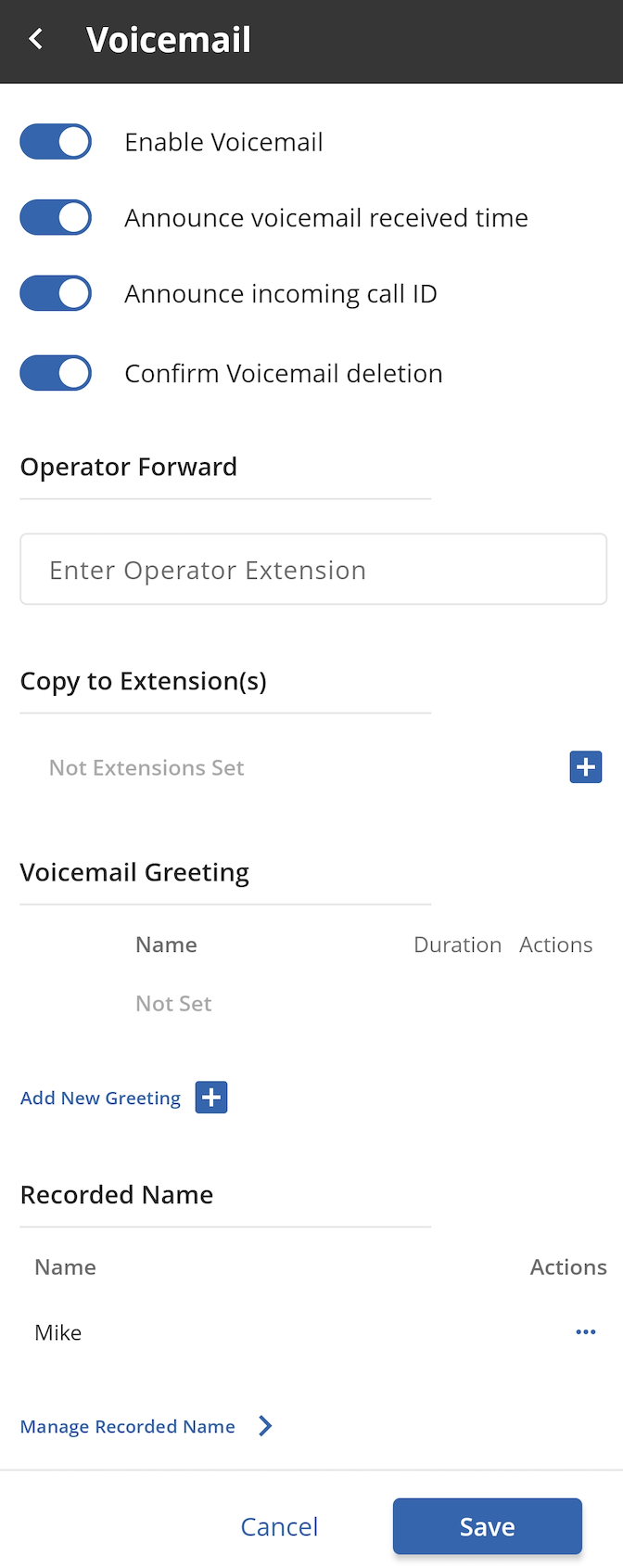Open the three-dot actions menu for Mike
The width and height of the screenshot is (623, 1568).
(585, 1332)
